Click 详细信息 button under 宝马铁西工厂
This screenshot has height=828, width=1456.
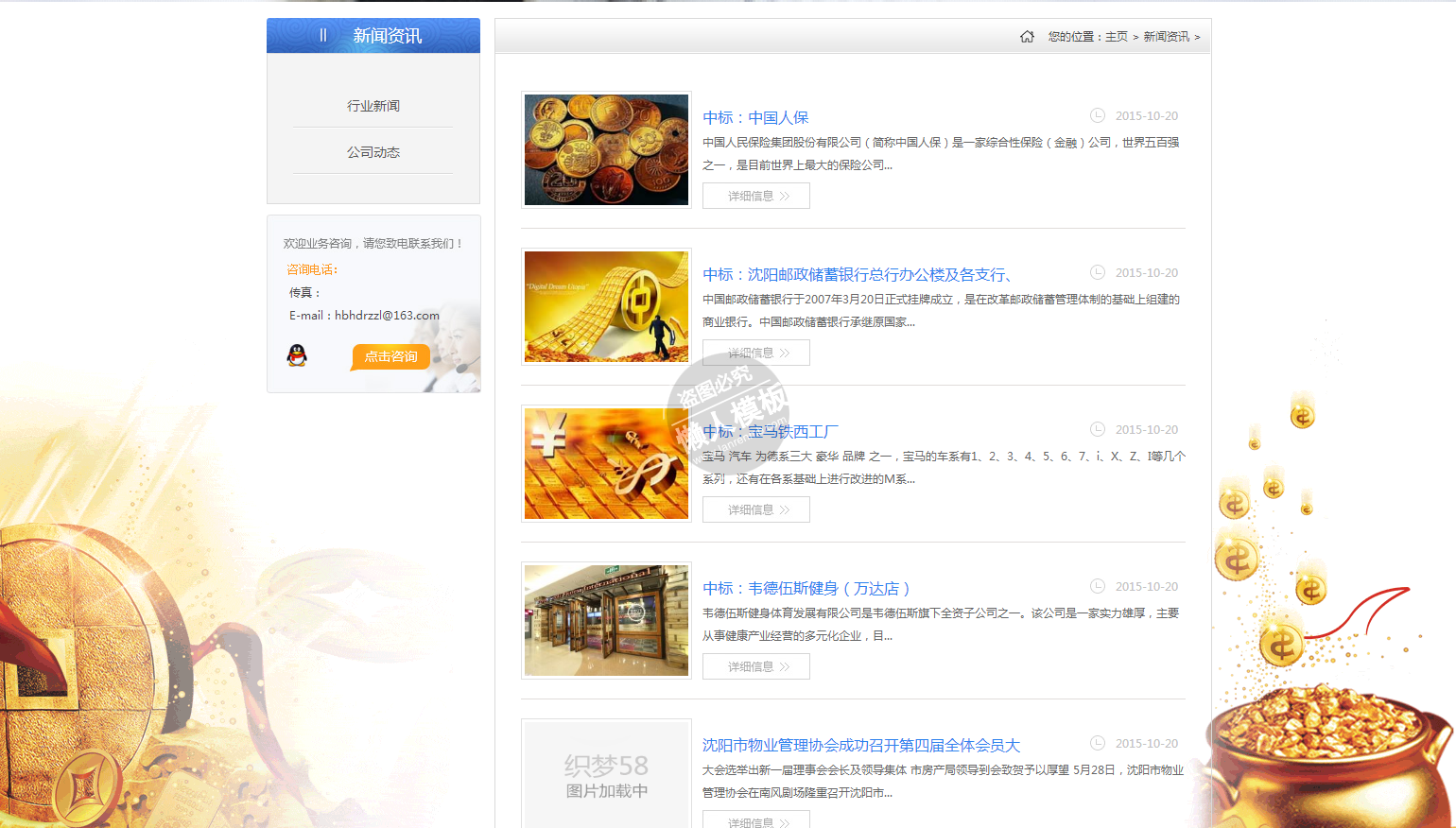756,509
